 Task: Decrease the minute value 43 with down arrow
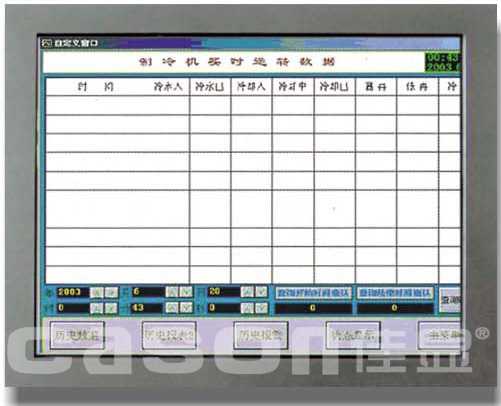[x=186, y=308]
